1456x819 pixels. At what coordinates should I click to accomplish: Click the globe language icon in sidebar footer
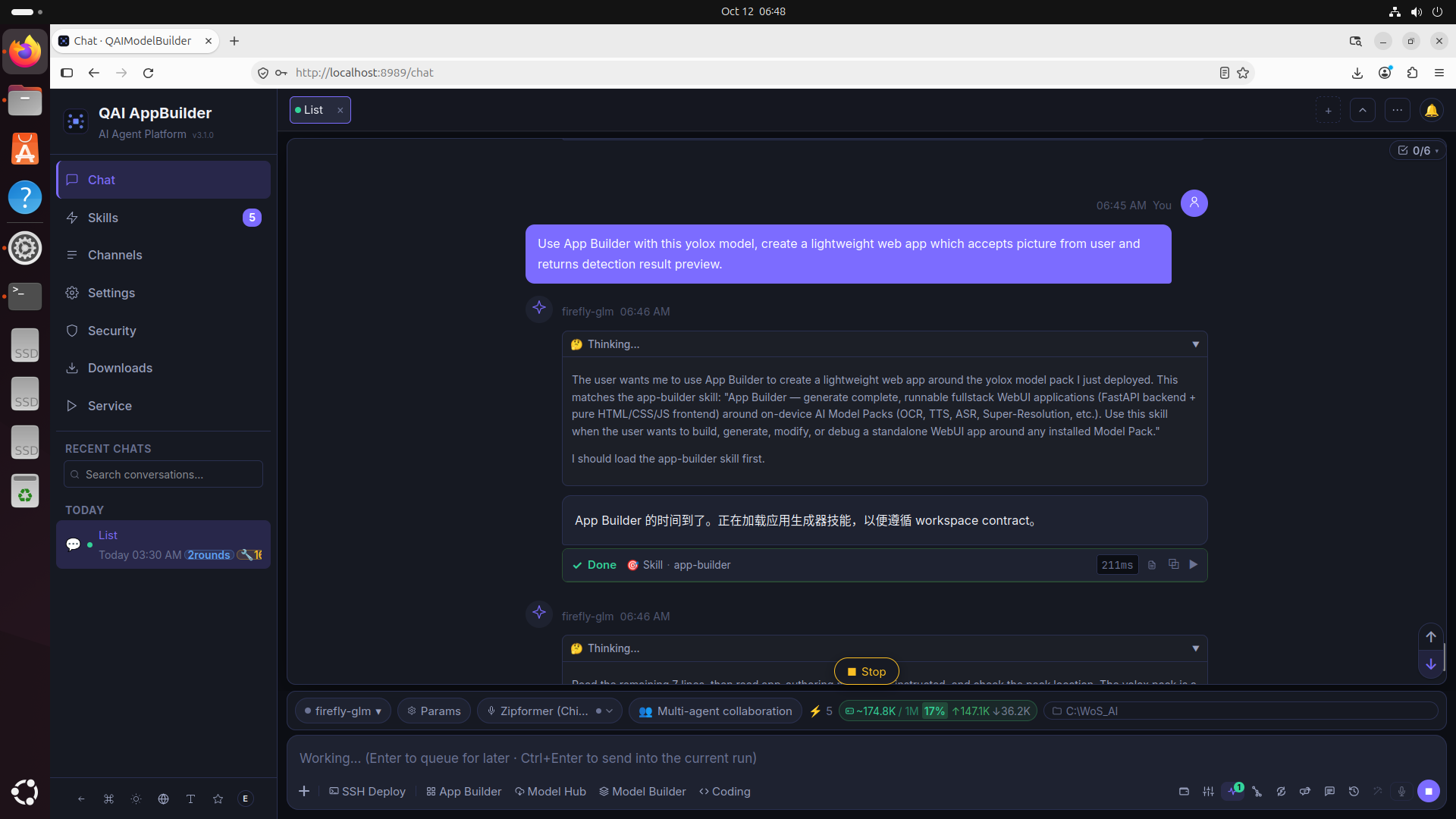pos(163,799)
